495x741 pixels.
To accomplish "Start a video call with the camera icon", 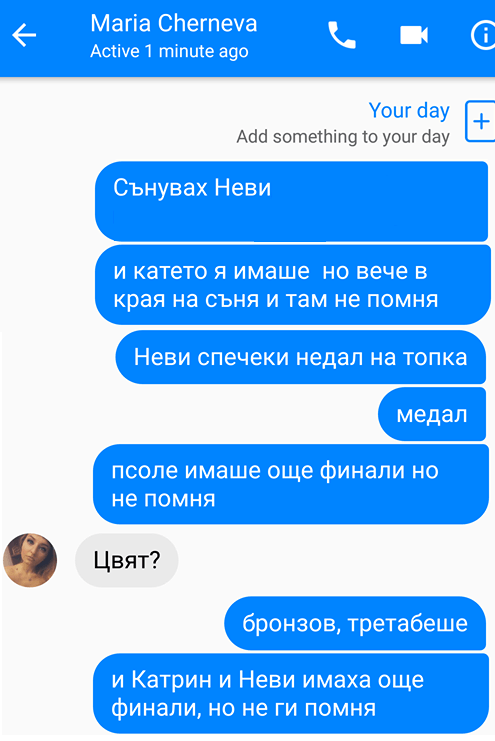I will click(414, 35).
